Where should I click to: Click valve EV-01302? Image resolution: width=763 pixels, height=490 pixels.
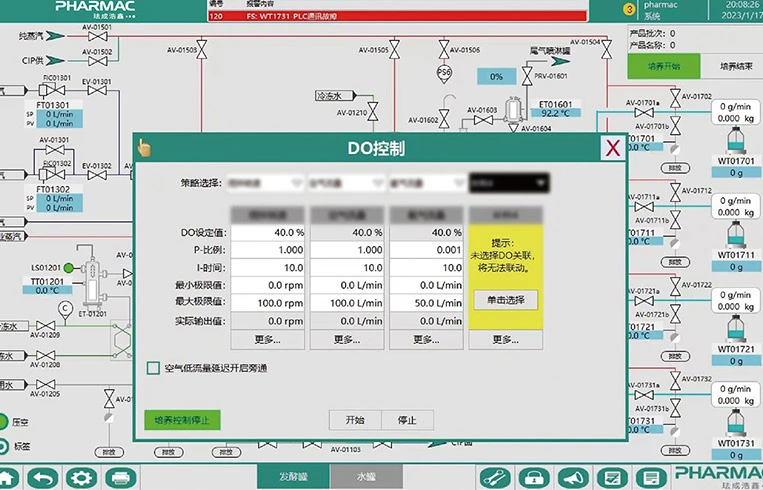pos(97,175)
